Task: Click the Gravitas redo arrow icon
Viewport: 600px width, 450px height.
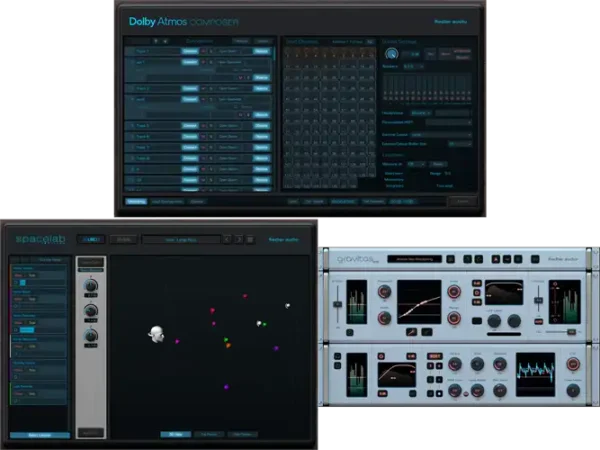Action: coord(479,259)
